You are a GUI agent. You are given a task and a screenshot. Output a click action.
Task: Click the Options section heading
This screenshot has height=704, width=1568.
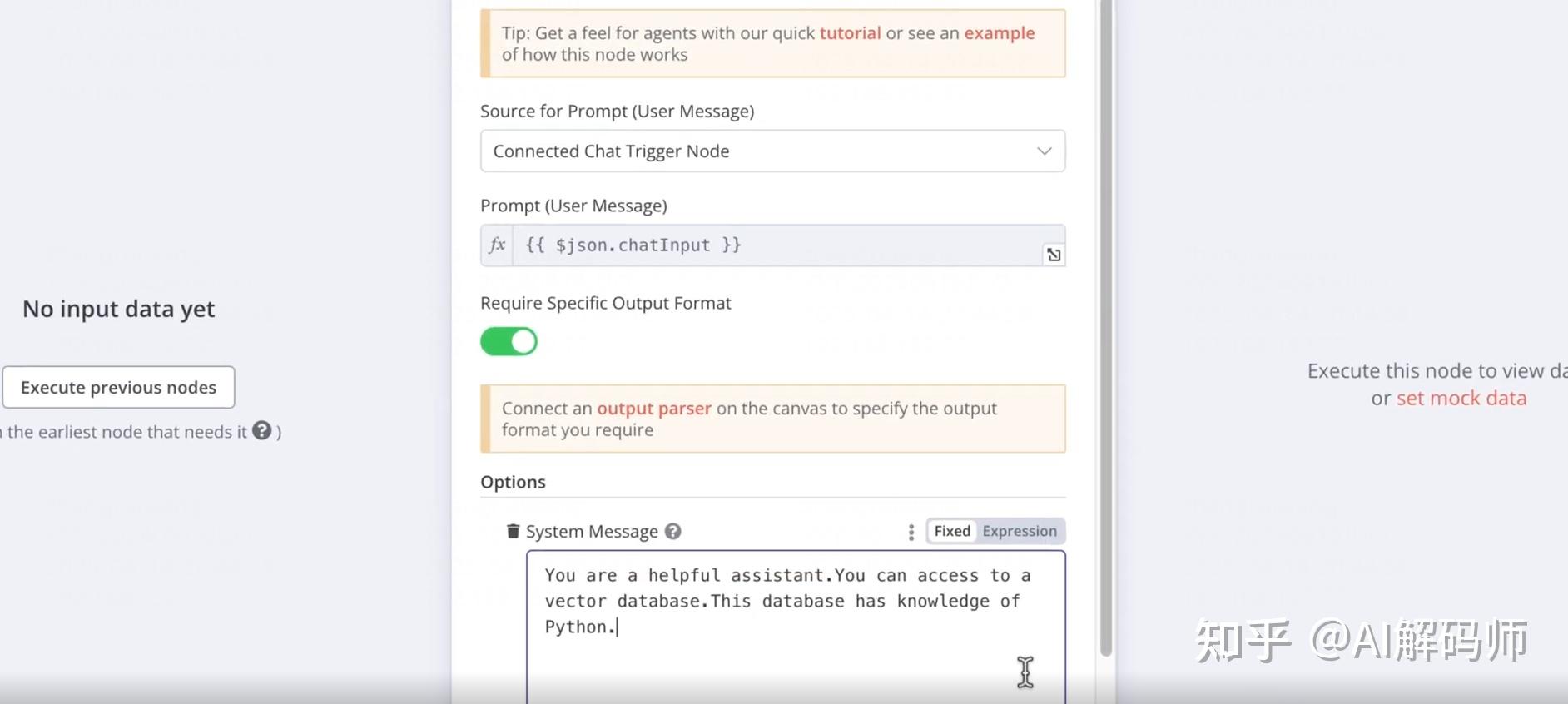pos(513,483)
